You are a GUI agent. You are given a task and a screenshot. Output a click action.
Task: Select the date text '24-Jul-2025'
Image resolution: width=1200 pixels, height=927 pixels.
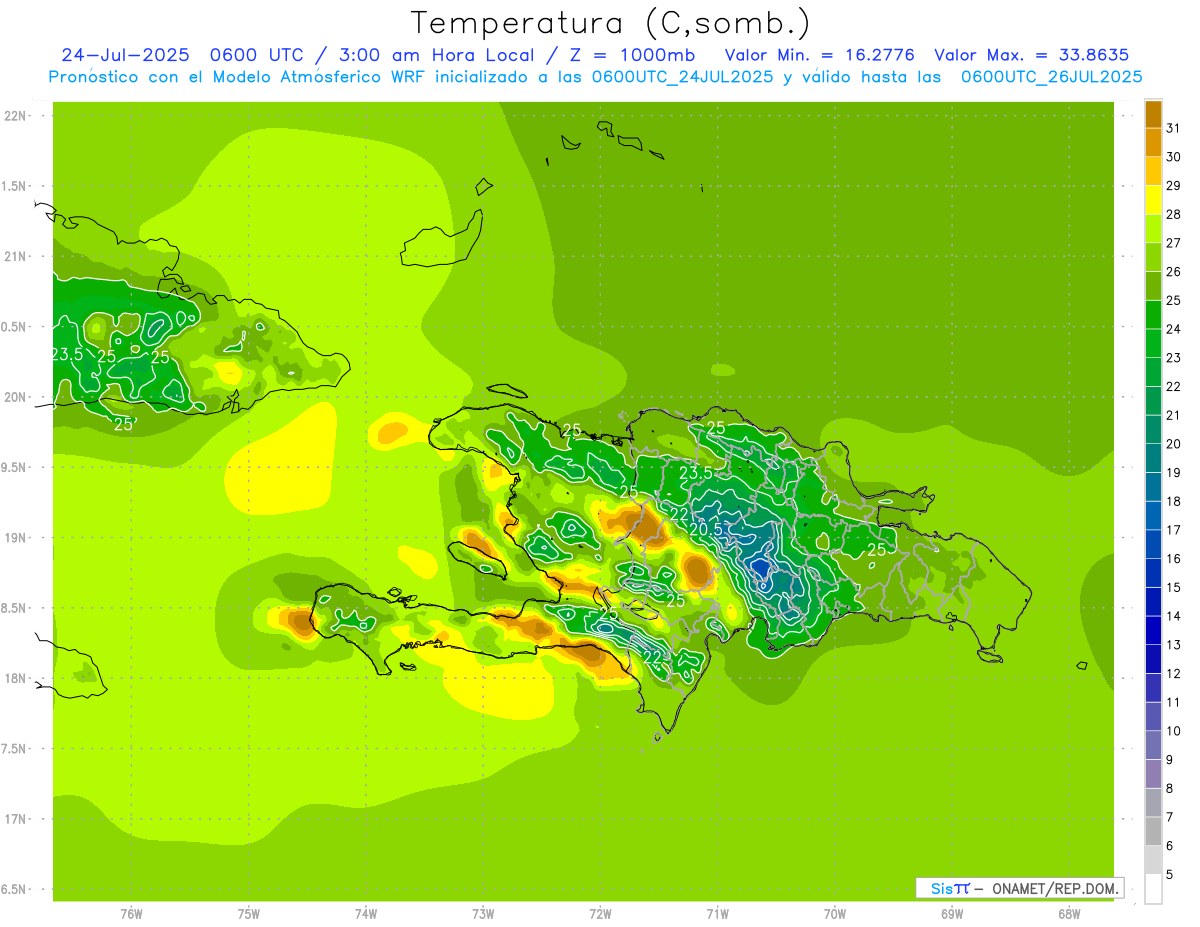[x=128, y=55]
